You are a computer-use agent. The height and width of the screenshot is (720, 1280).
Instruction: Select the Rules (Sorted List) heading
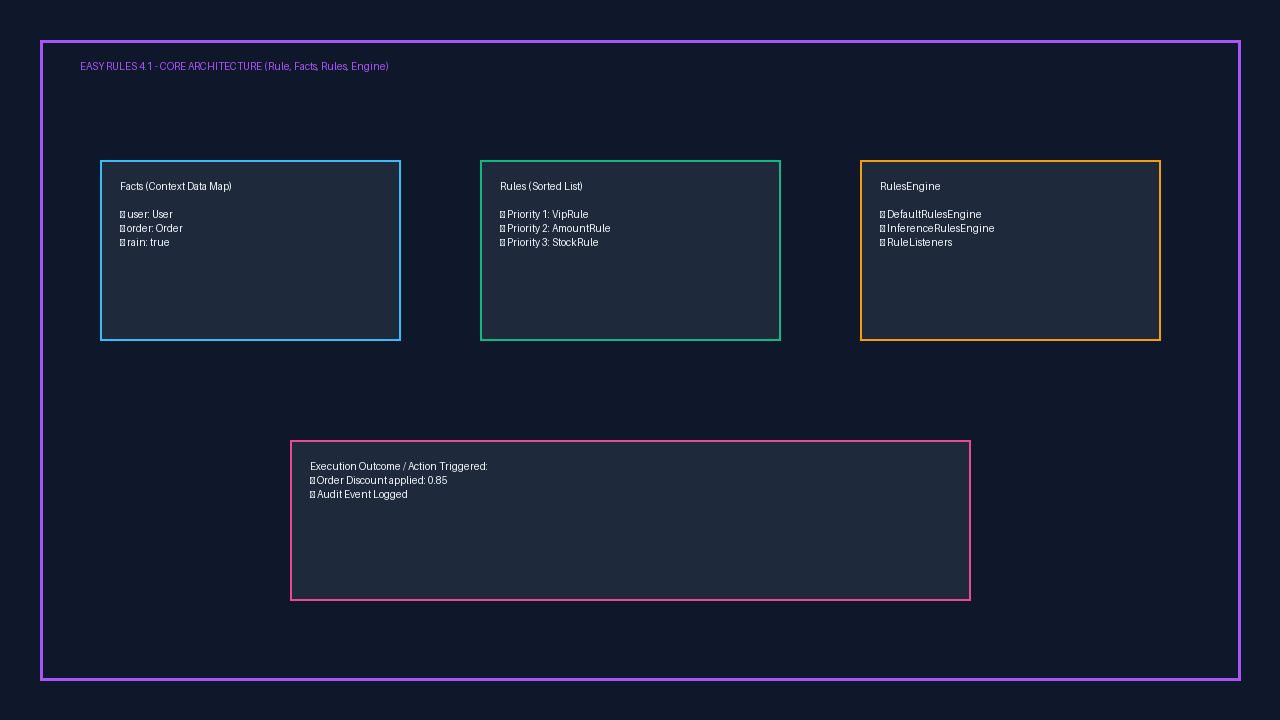pyautogui.click(x=541, y=186)
